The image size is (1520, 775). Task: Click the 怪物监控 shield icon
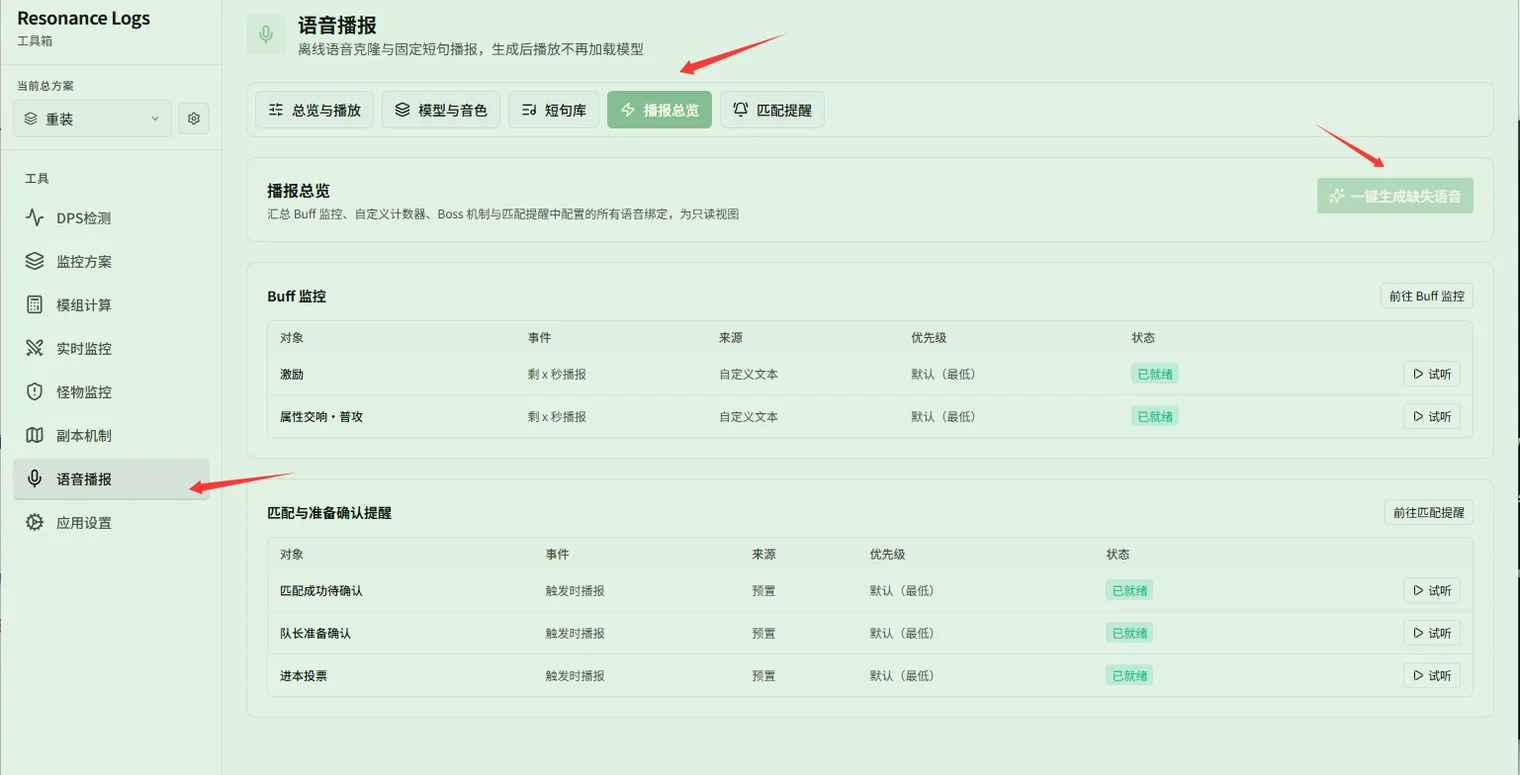(x=35, y=392)
